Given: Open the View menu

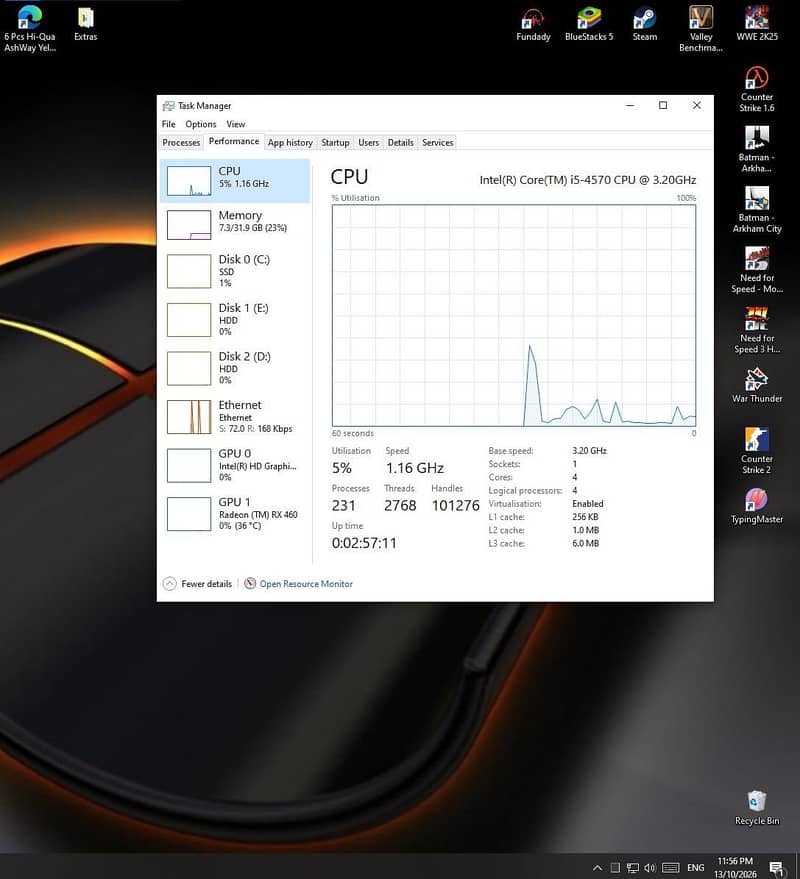Looking at the screenshot, I should point(236,124).
